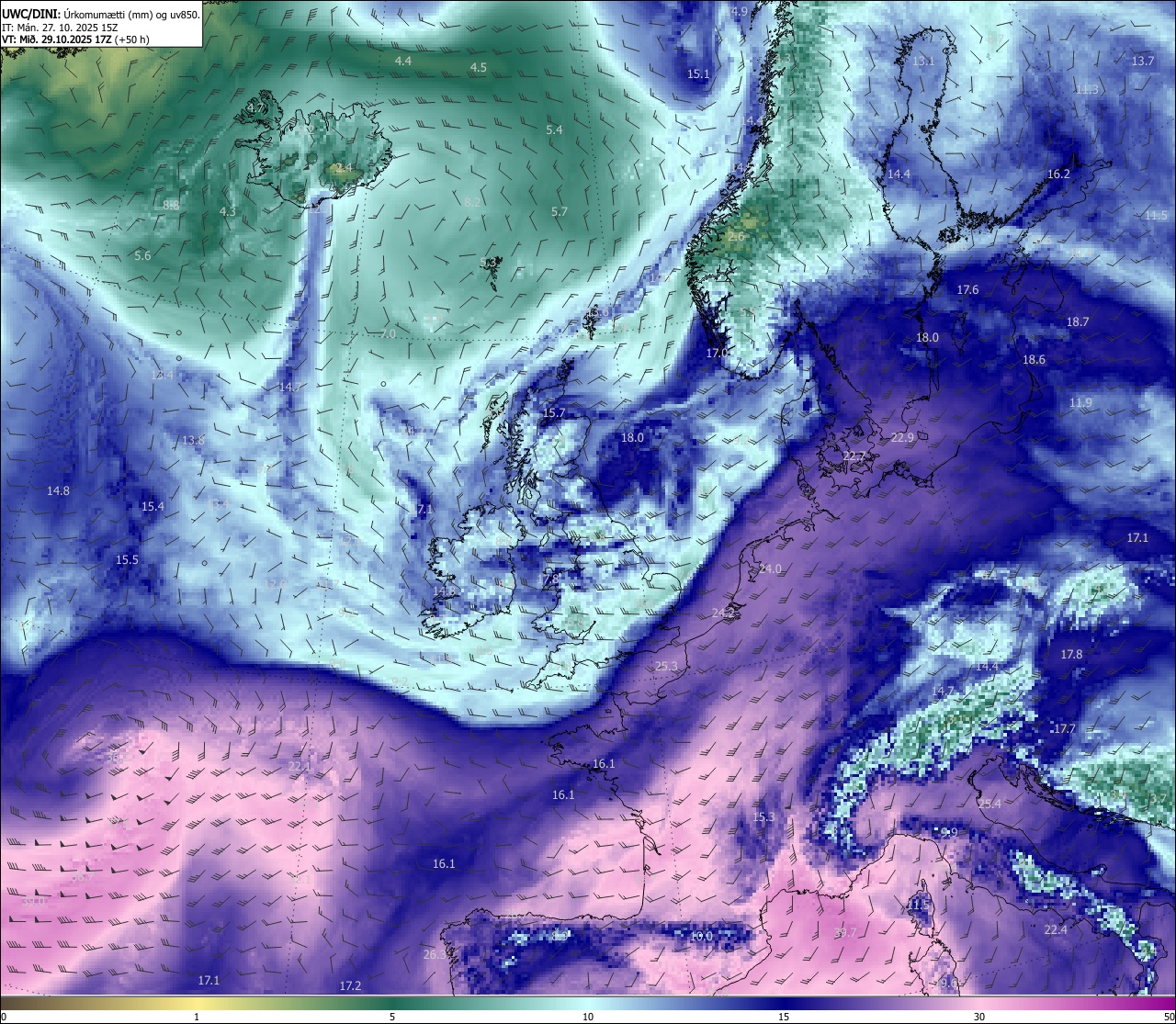The width and height of the screenshot is (1176, 1024).
Task: Click the 4.5 value north of Iceland
Action: coord(479,68)
